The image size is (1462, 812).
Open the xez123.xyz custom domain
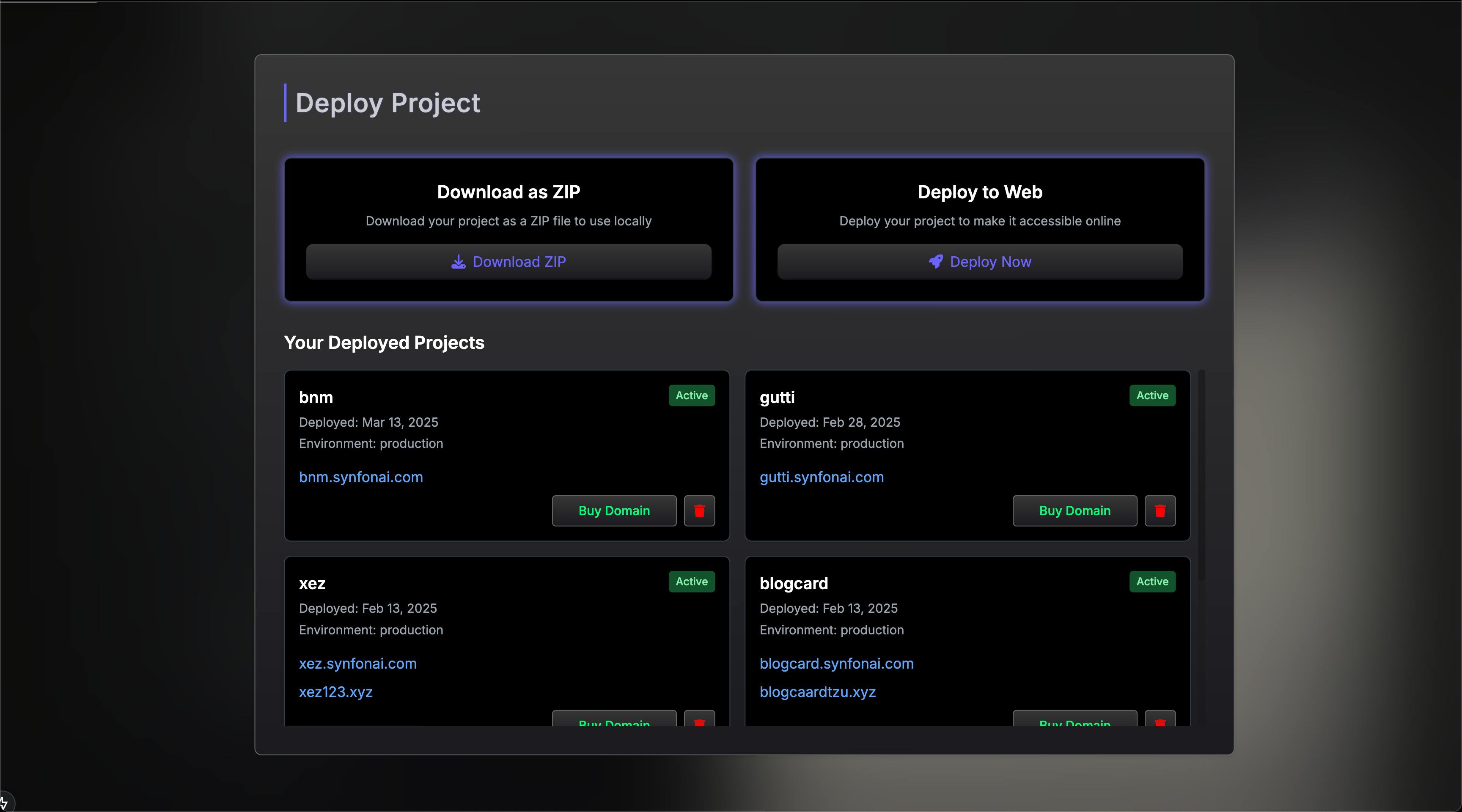click(335, 692)
